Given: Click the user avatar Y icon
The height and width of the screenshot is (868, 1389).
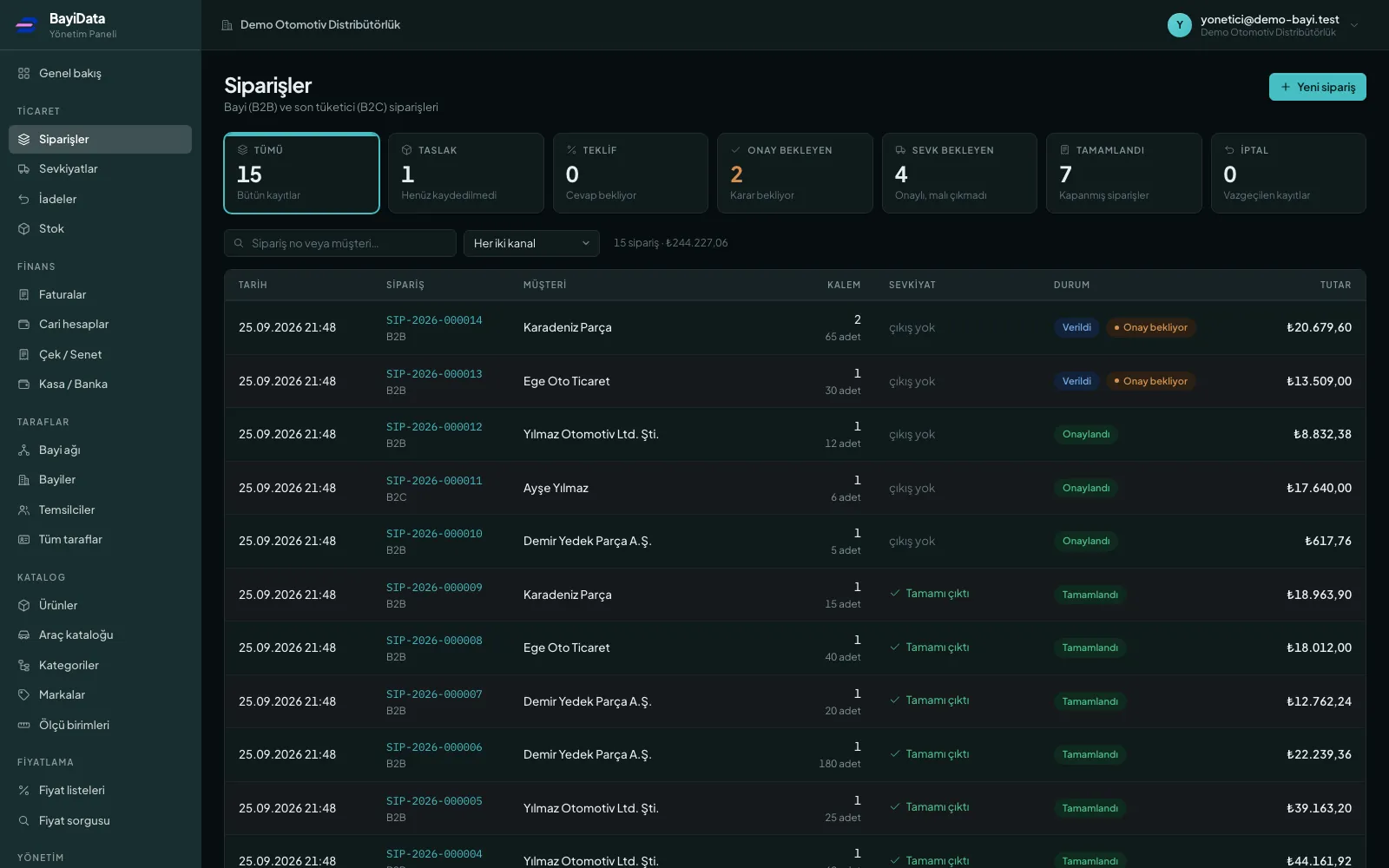Looking at the screenshot, I should click(1179, 25).
